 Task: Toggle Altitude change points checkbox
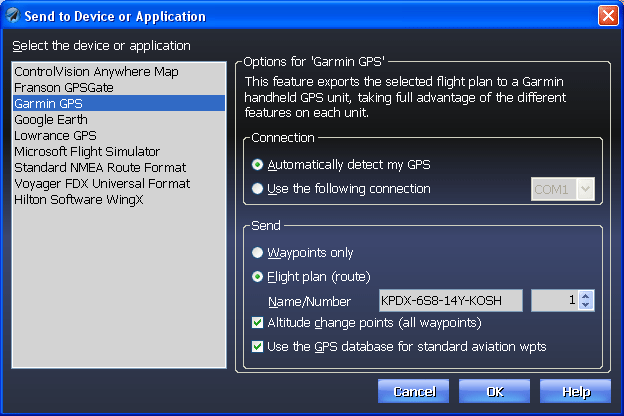257,322
